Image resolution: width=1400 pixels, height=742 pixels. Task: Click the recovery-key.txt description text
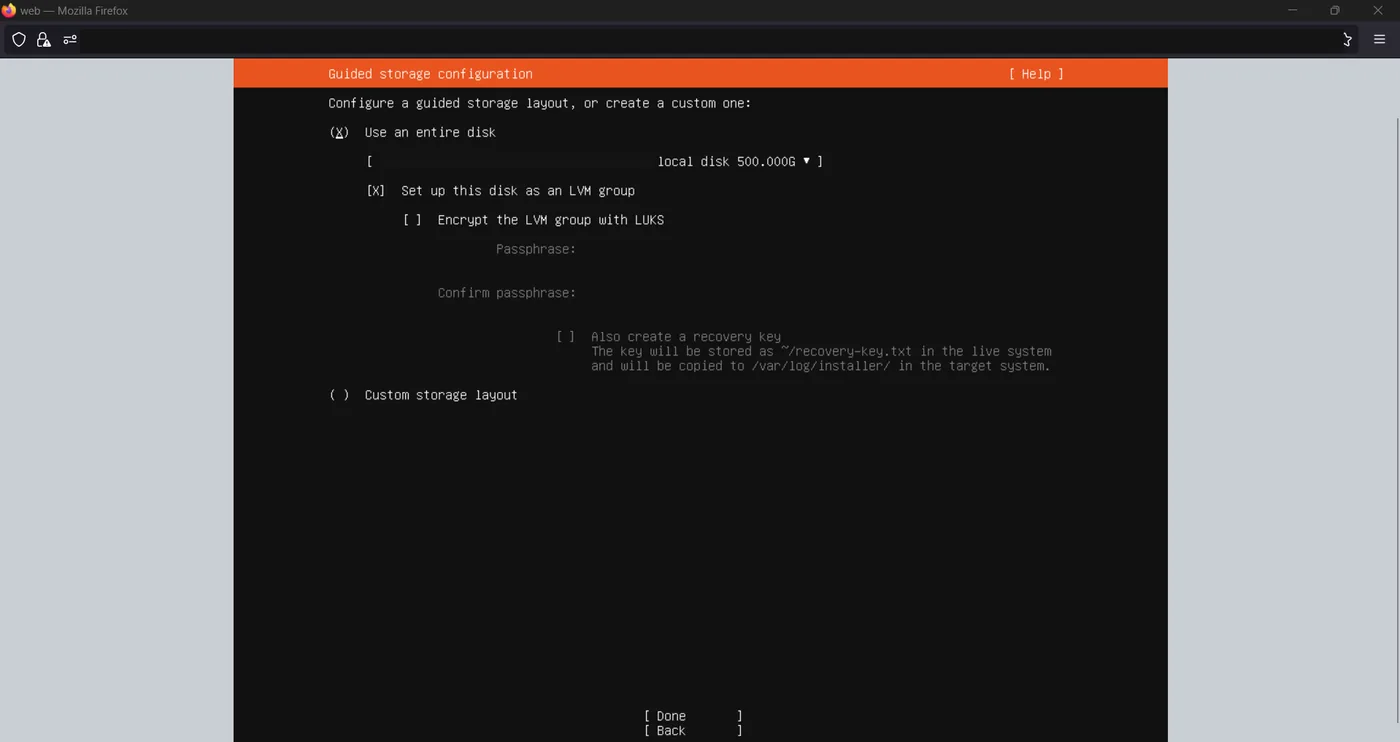(821, 359)
